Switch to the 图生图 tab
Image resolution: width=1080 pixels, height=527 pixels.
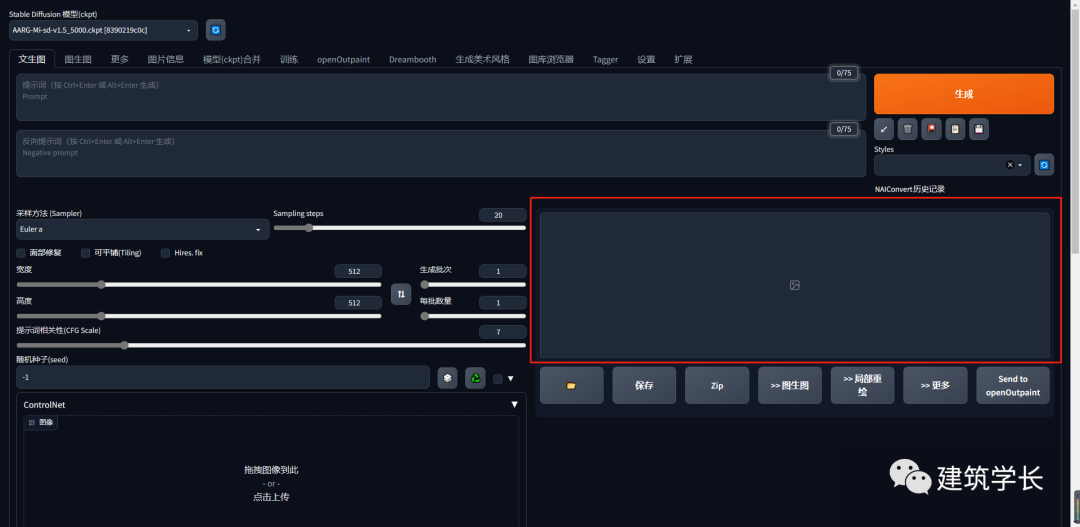click(x=78, y=59)
